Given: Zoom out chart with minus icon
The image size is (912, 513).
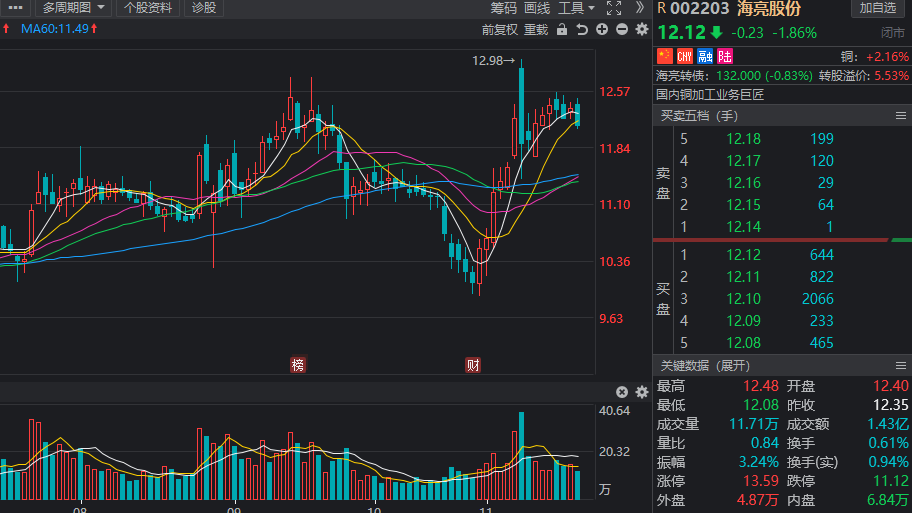Looking at the screenshot, I should point(622,29).
